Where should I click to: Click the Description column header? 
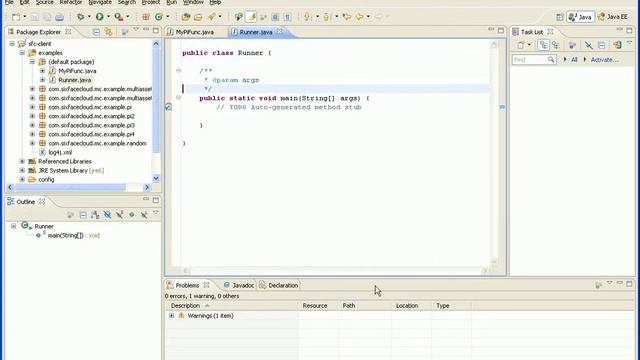(232, 305)
